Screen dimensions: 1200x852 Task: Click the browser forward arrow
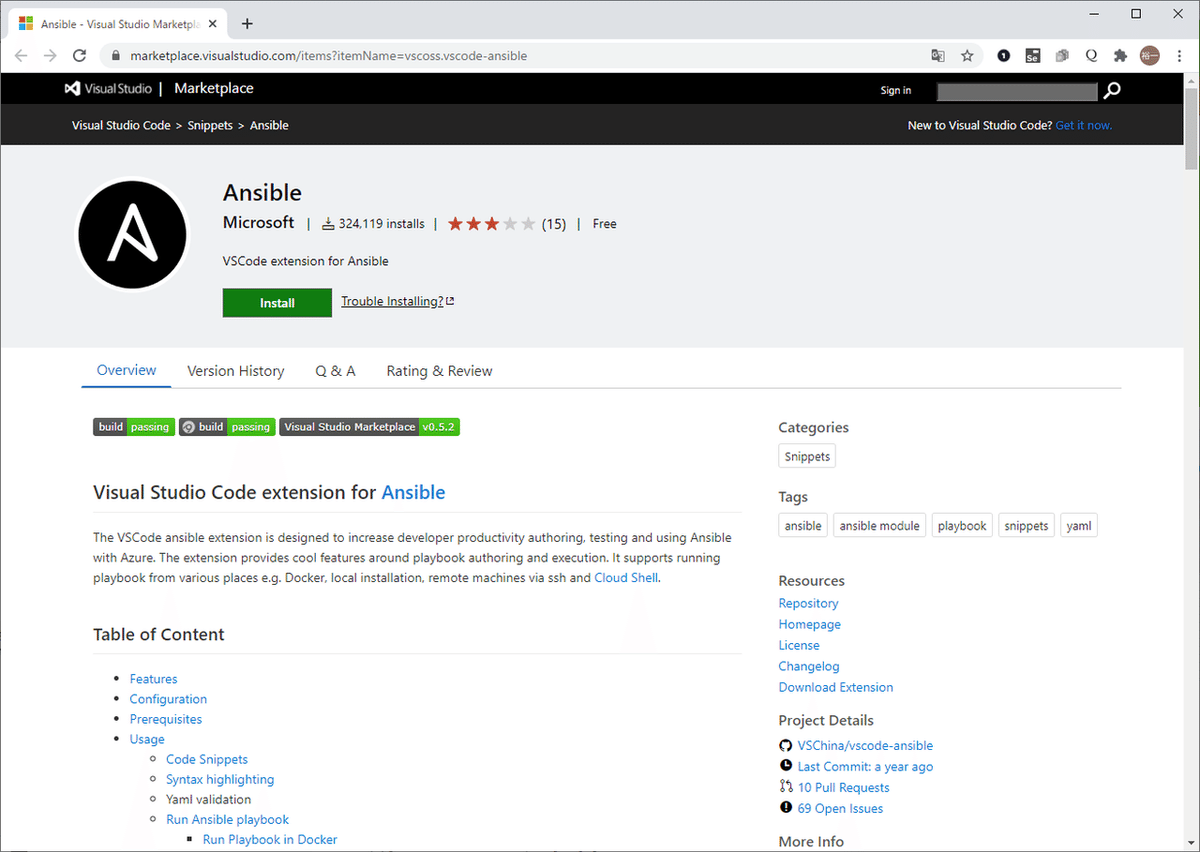pos(50,56)
